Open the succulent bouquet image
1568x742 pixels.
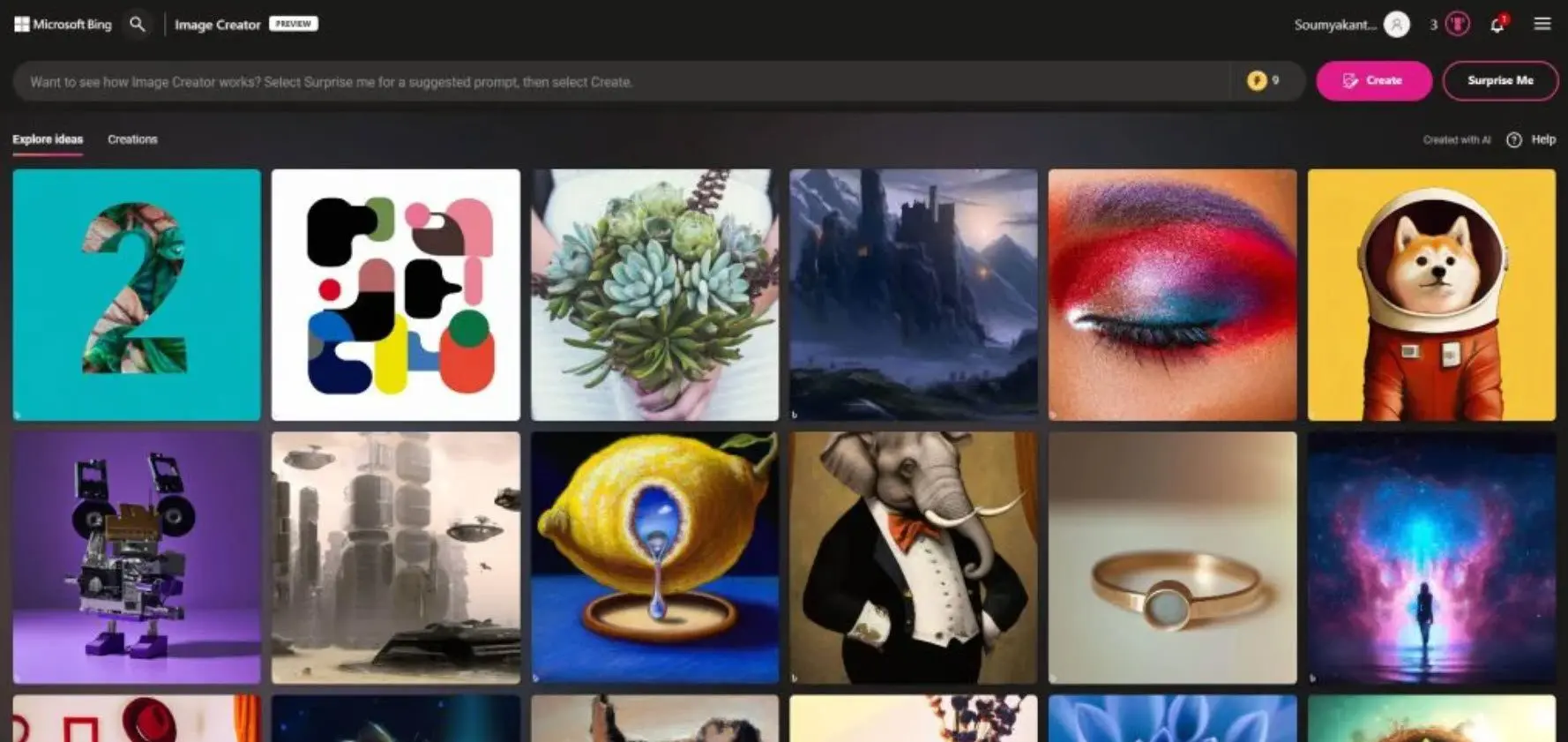[x=654, y=295]
